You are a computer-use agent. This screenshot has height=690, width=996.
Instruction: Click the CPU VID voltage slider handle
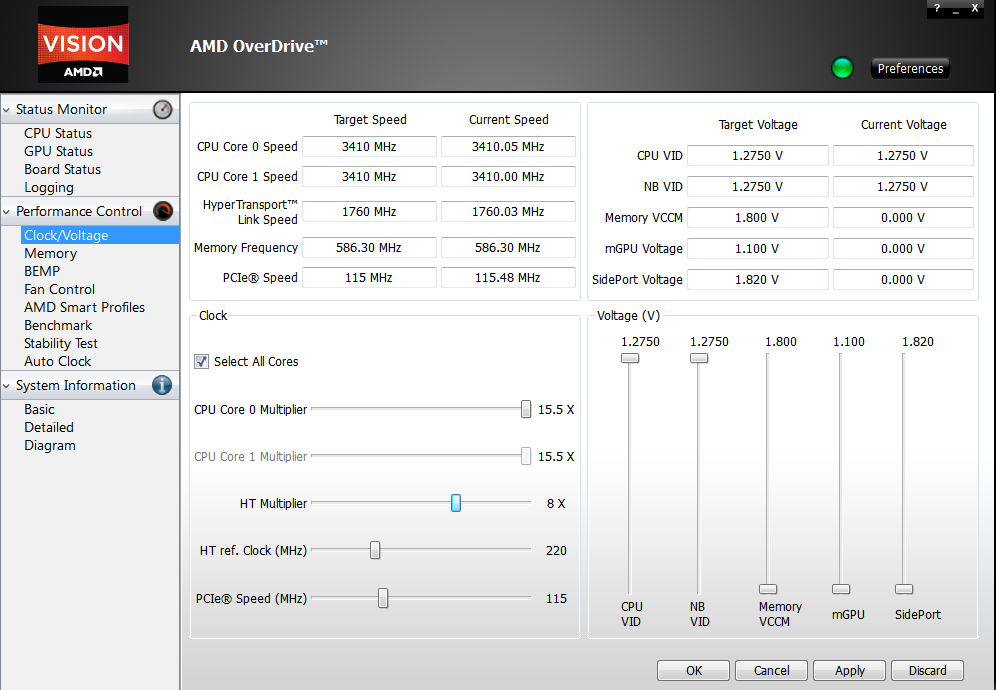tap(629, 358)
